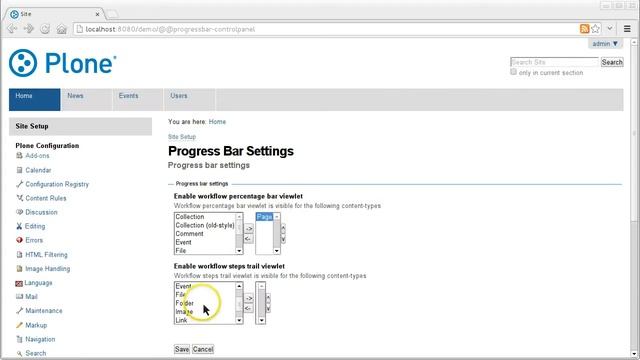This screenshot has height=360, width=640.
Task: Click the Language flag icon
Action: tap(19, 283)
